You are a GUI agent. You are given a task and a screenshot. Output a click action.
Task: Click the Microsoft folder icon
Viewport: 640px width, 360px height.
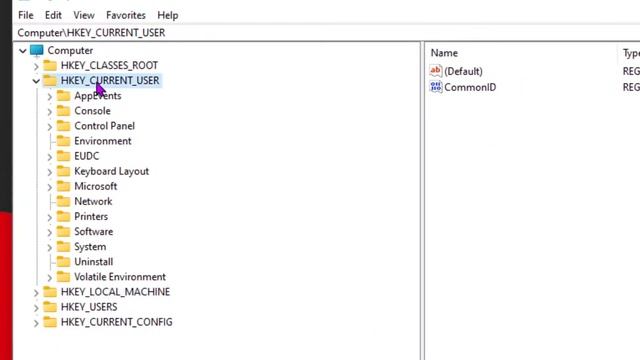point(63,186)
